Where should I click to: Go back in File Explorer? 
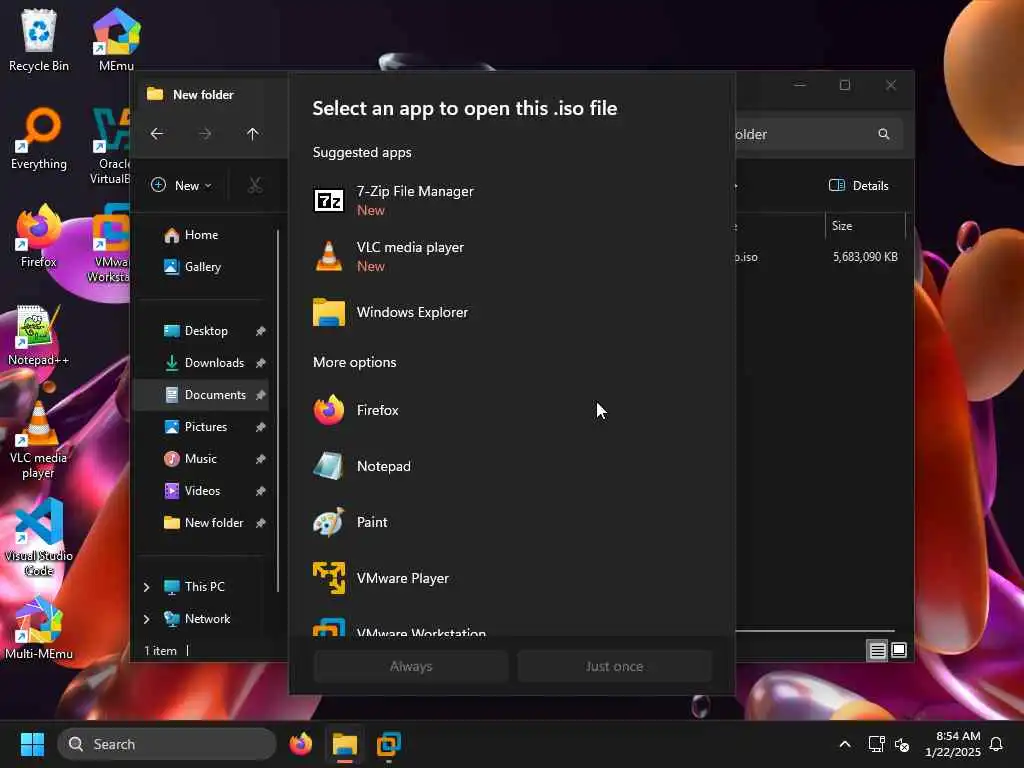click(x=157, y=134)
